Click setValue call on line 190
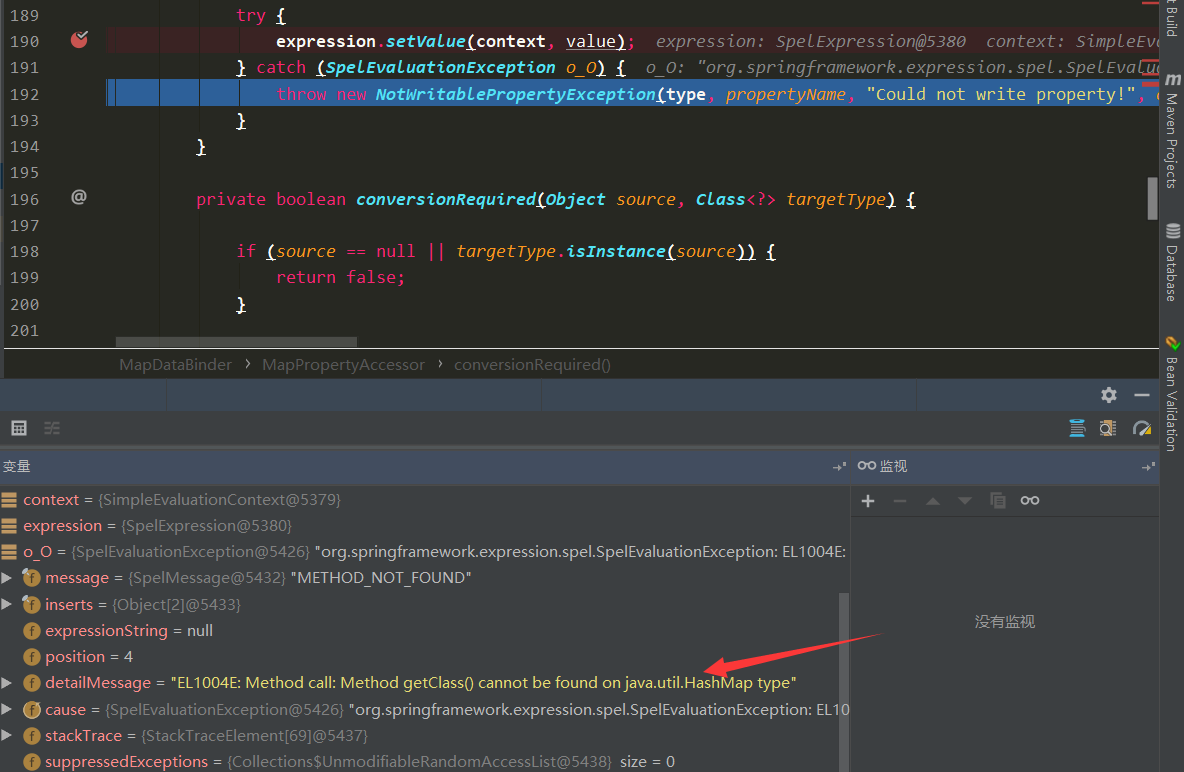 pyautogui.click(x=426, y=42)
